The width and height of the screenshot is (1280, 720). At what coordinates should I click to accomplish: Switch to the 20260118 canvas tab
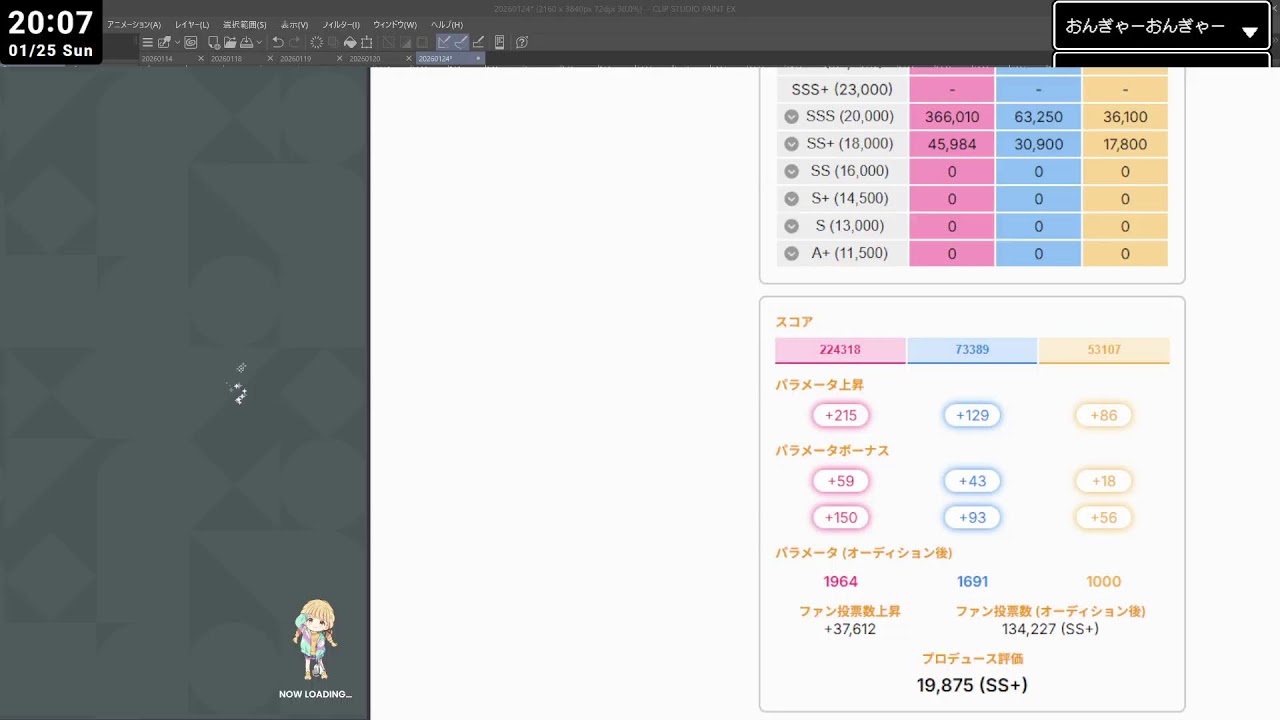[226, 59]
